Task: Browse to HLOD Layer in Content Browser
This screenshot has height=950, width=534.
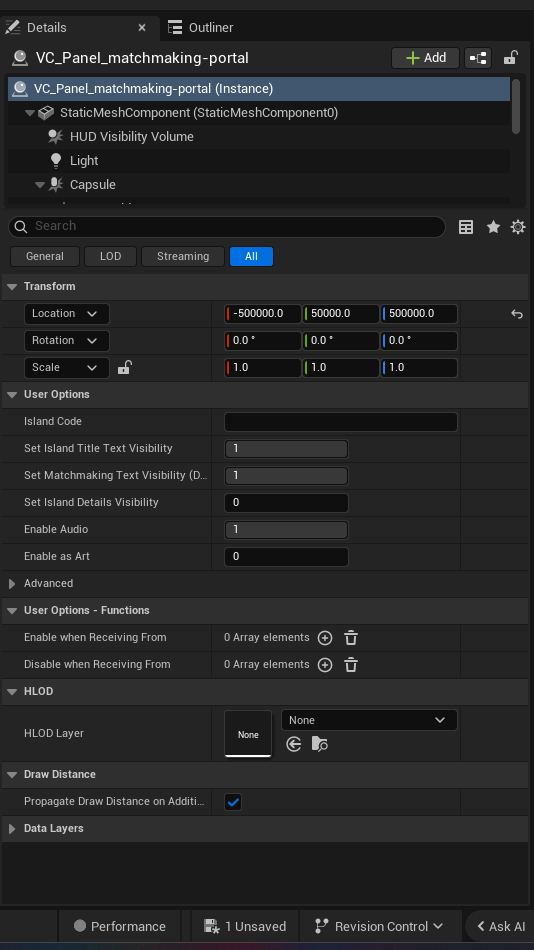Action: [319, 744]
